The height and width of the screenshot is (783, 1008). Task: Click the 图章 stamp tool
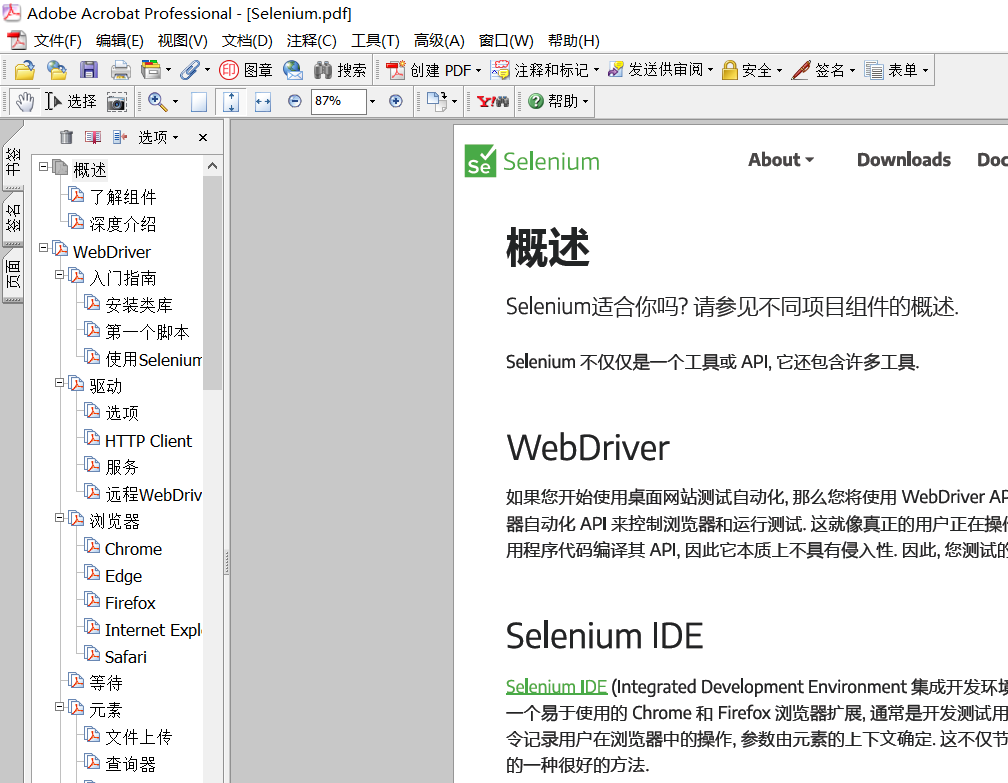[246, 70]
